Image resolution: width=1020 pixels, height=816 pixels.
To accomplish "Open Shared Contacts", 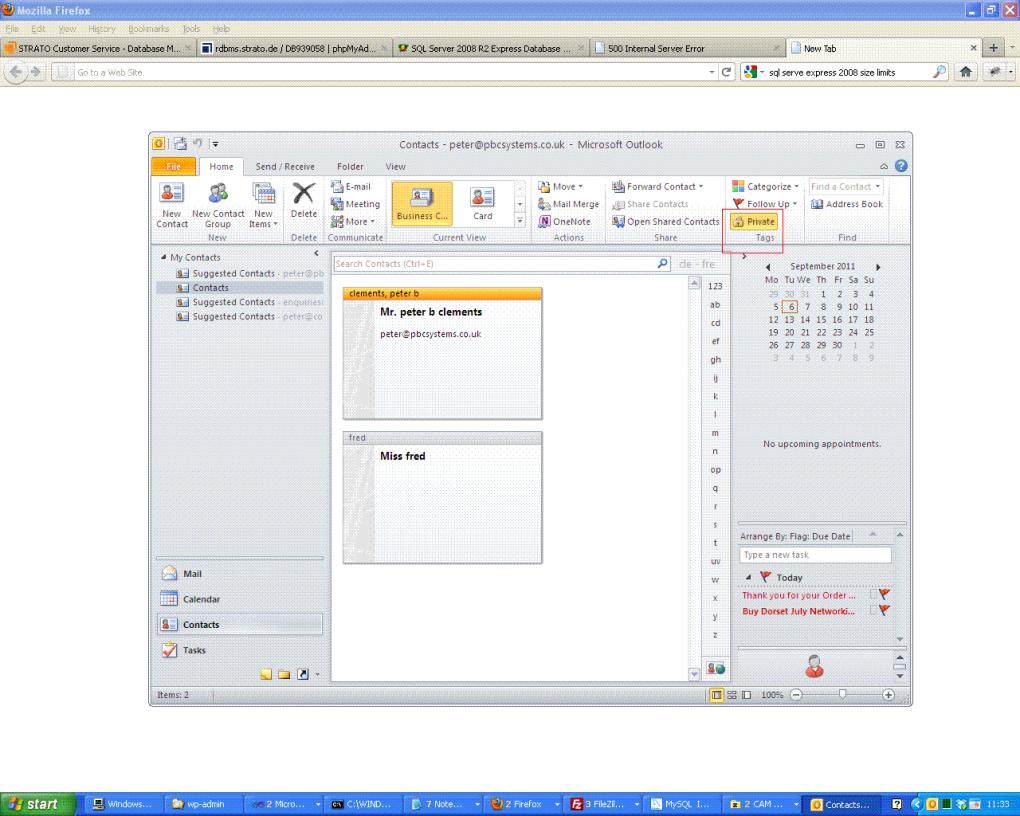I will click(x=665, y=222).
